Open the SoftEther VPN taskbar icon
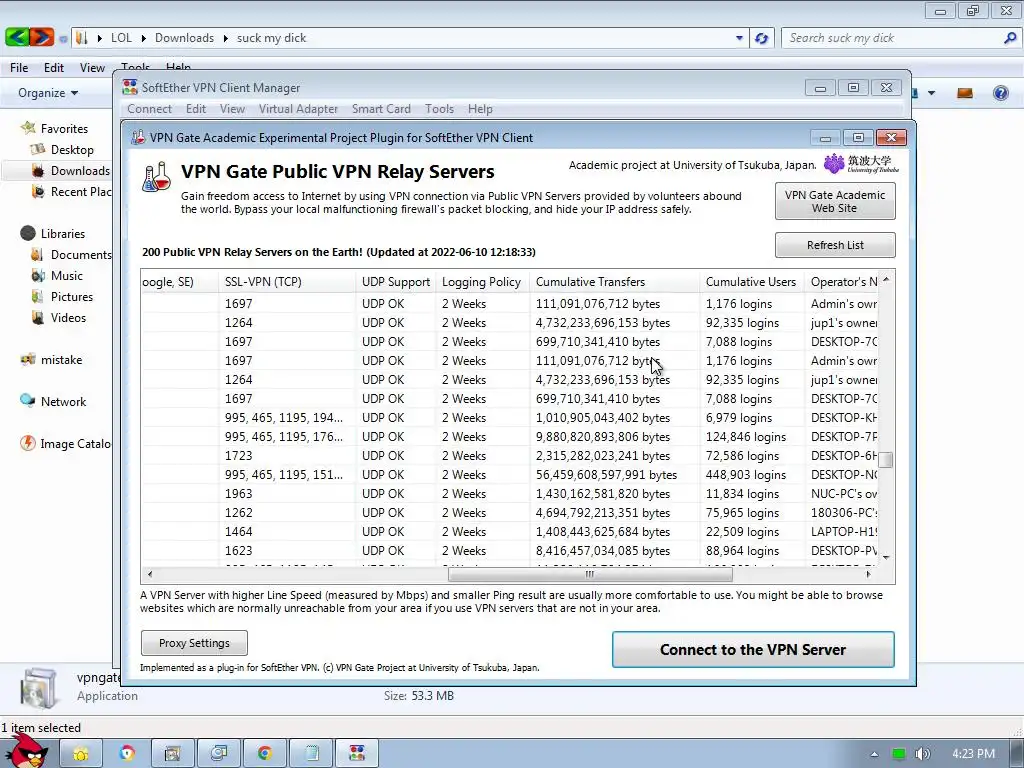The height and width of the screenshot is (768, 1024). 357,754
